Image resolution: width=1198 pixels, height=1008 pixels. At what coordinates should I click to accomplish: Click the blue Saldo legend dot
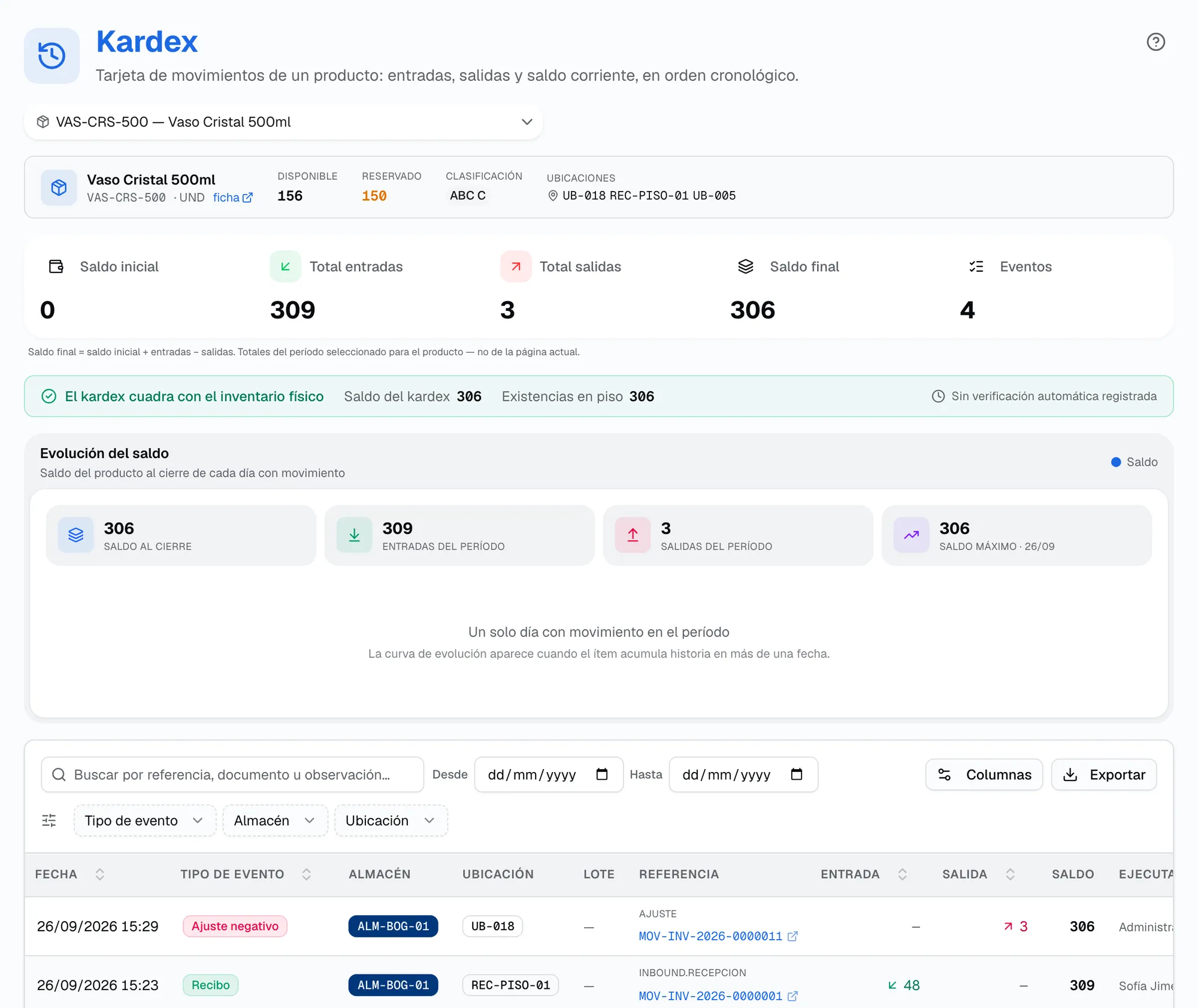point(1116,462)
